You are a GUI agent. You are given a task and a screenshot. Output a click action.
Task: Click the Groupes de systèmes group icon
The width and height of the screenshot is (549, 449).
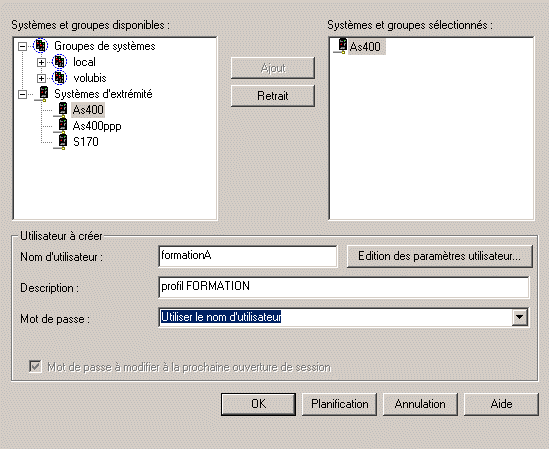click(41, 46)
